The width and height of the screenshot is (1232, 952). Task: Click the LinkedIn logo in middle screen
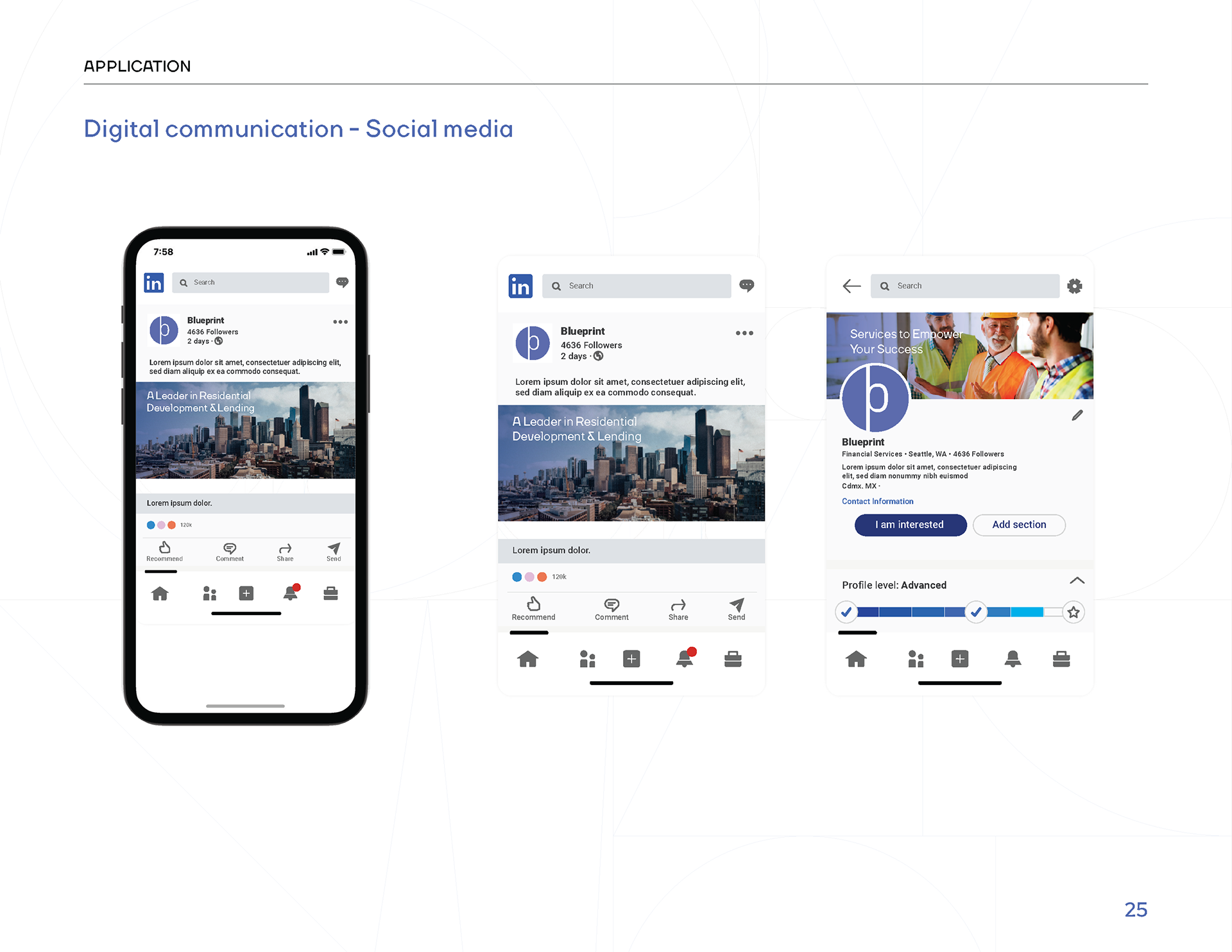click(520, 286)
